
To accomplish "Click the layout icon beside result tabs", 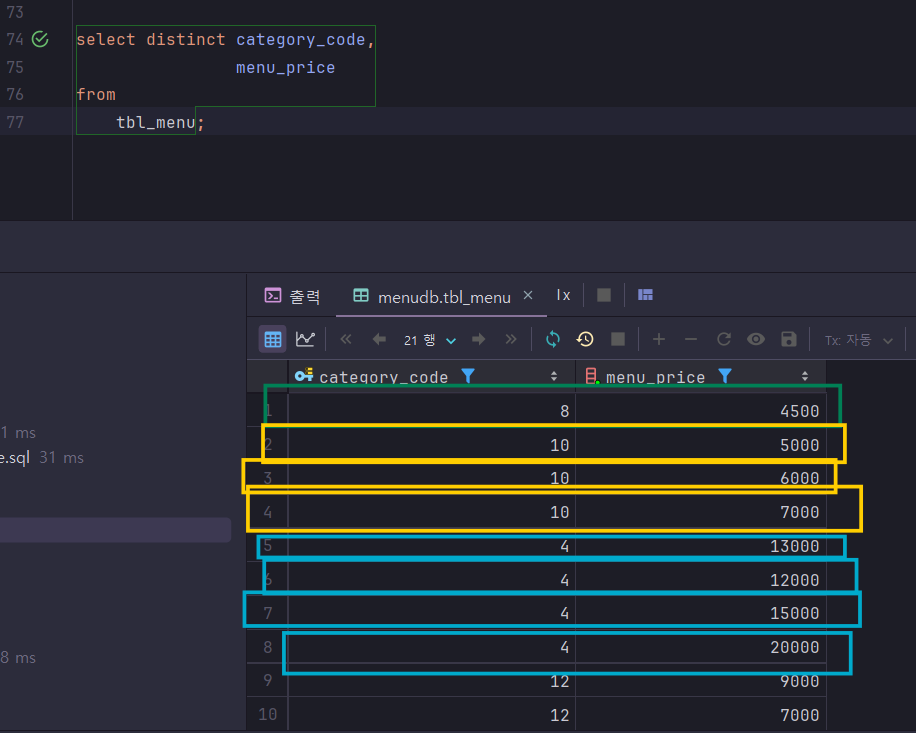I will 645,295.
